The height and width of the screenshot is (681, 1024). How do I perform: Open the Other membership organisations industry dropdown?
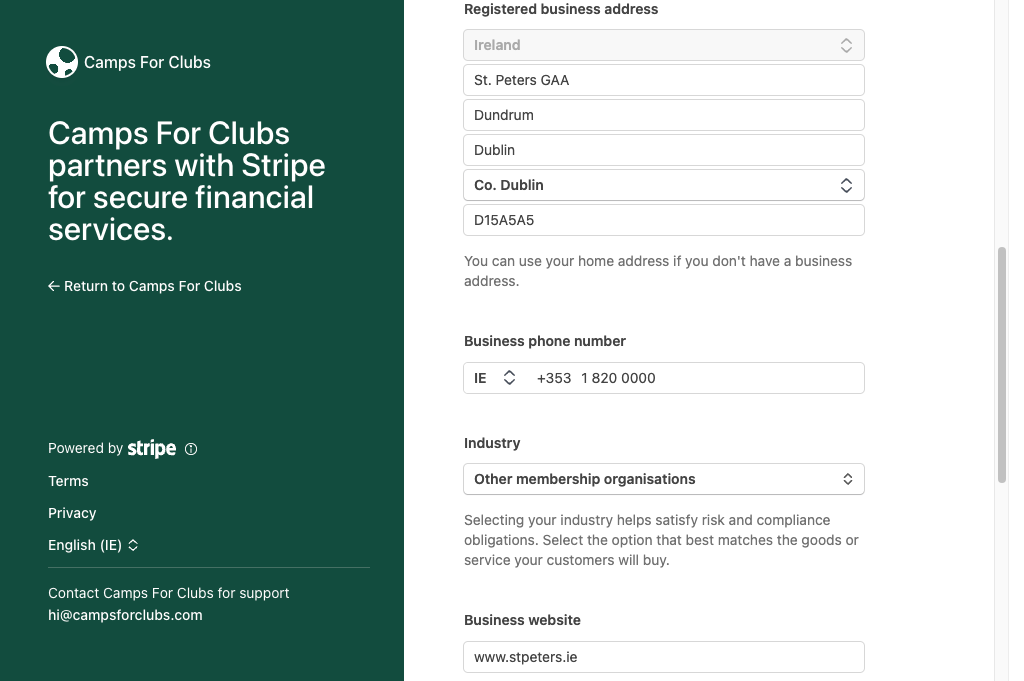[x=664, y=479]
